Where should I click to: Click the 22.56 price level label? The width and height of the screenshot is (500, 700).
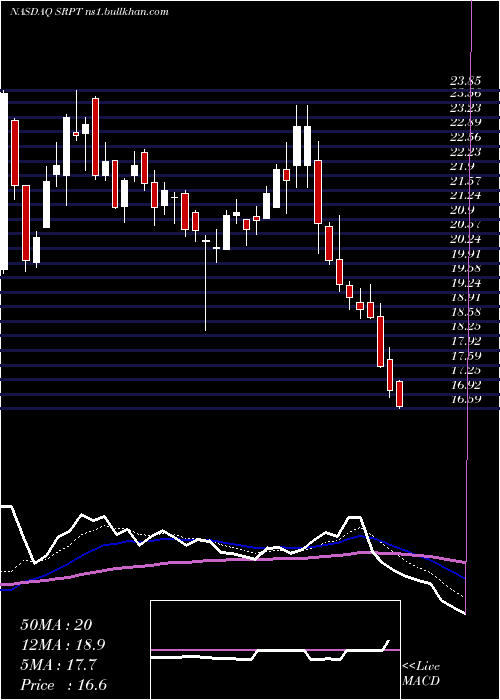tap(466, 137)
